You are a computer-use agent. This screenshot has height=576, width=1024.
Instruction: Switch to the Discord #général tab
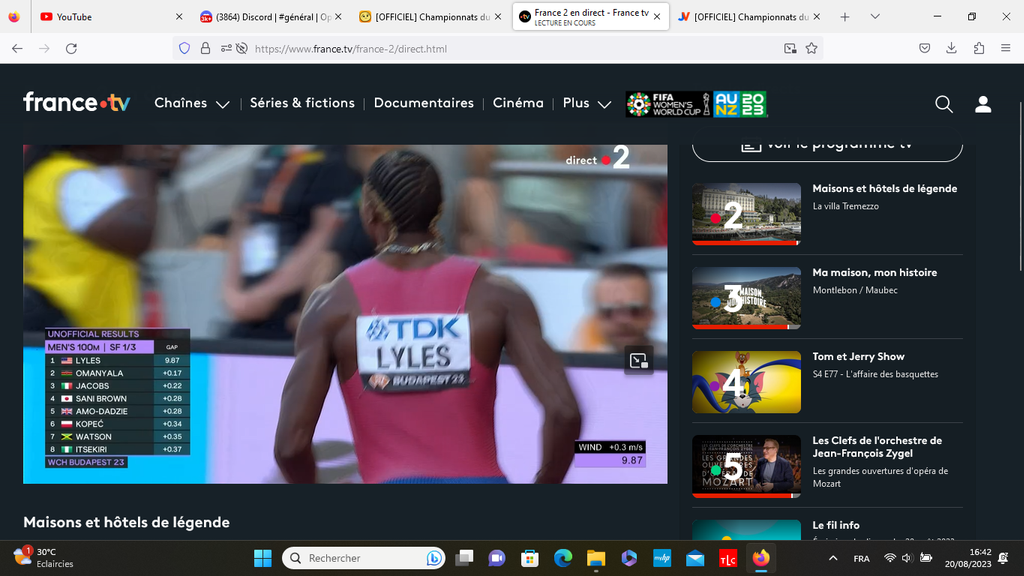[x=269, y=17]
